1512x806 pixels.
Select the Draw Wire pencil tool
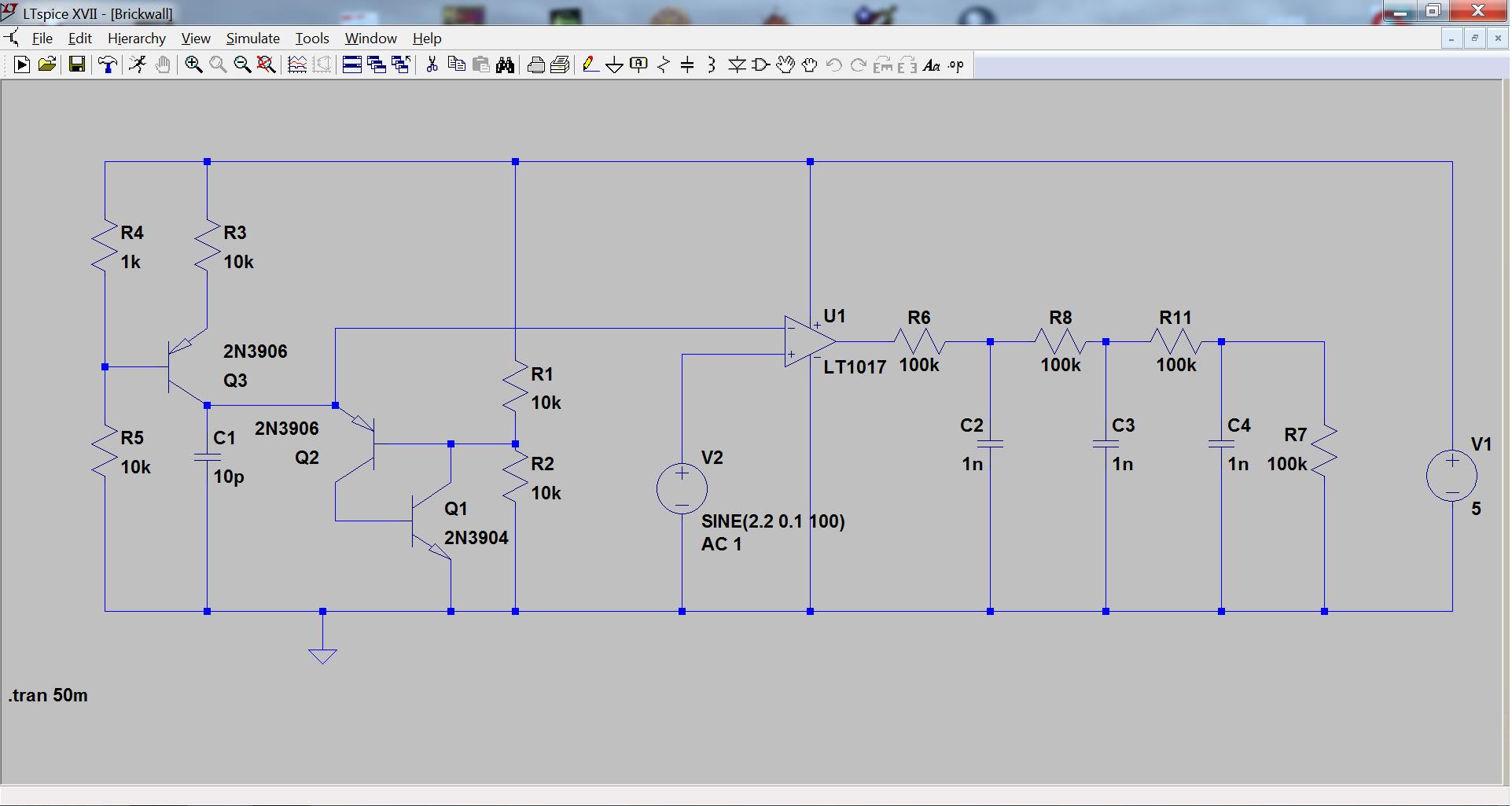(590, 65)
